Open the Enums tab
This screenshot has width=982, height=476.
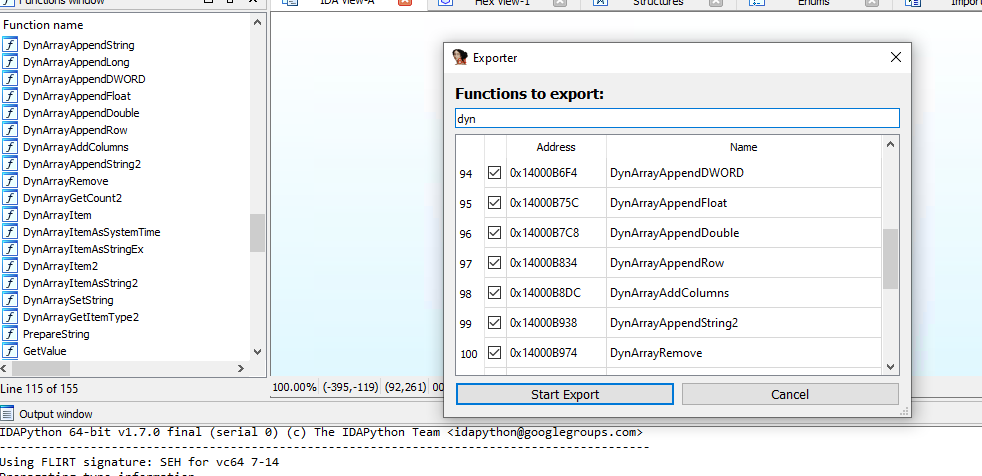(814, 3)
